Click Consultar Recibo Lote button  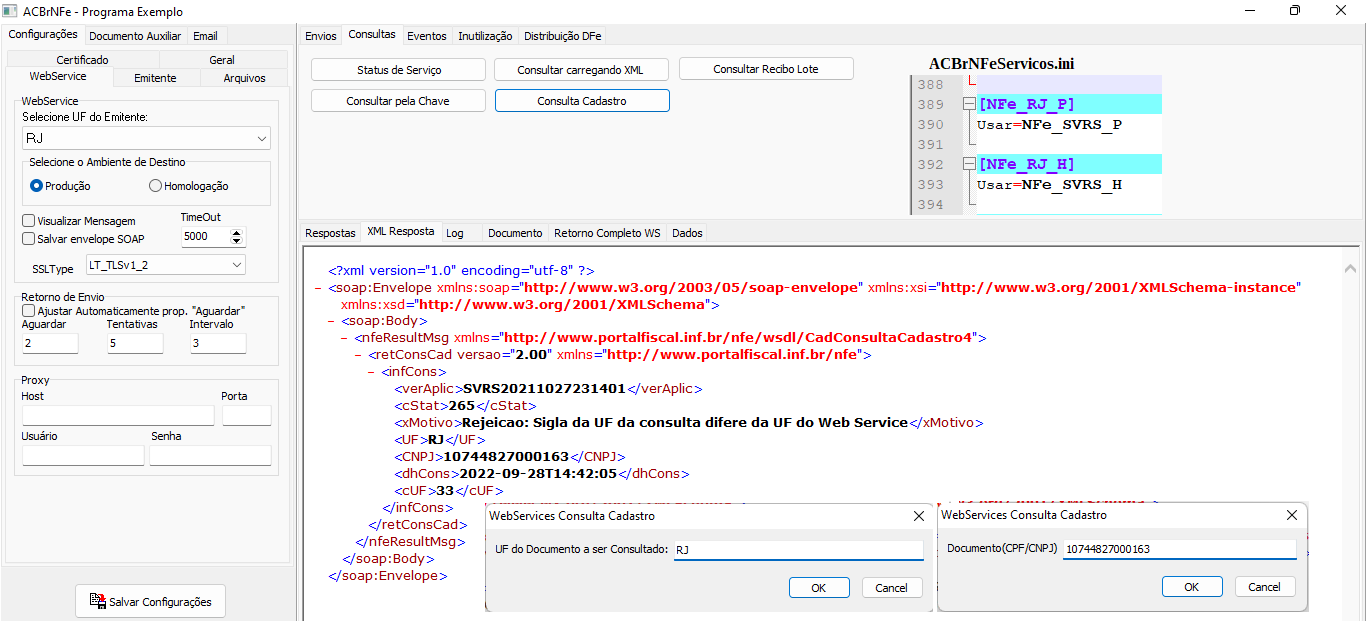click(x=766, y=69)
